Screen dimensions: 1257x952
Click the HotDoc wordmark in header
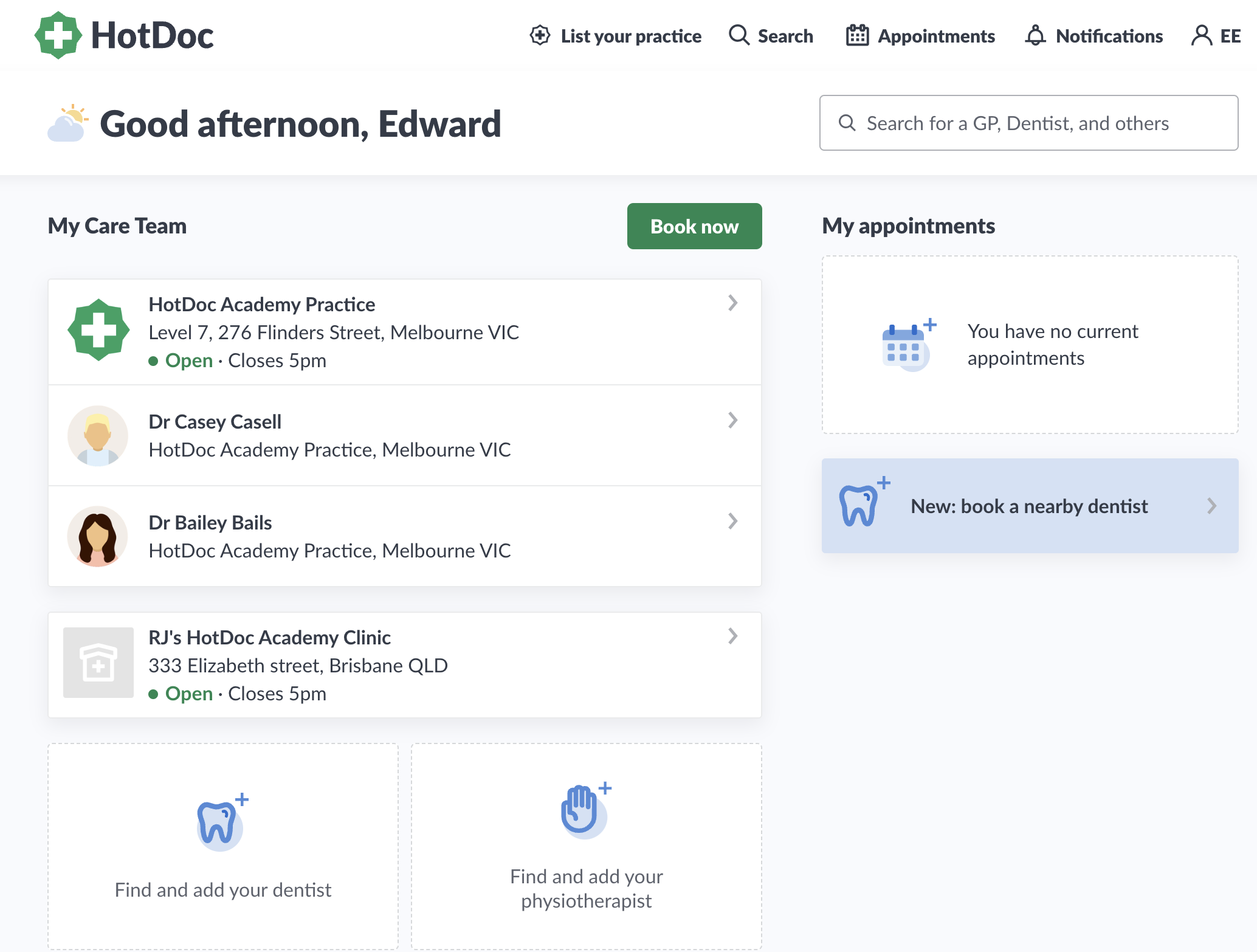152,35
